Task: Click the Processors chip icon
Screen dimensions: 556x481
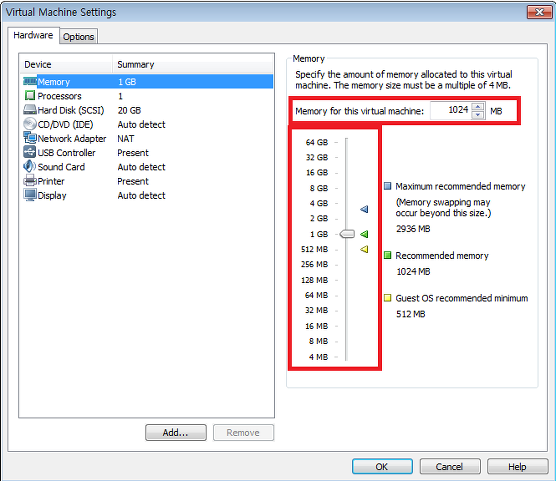Action: [x=30, y=95]
